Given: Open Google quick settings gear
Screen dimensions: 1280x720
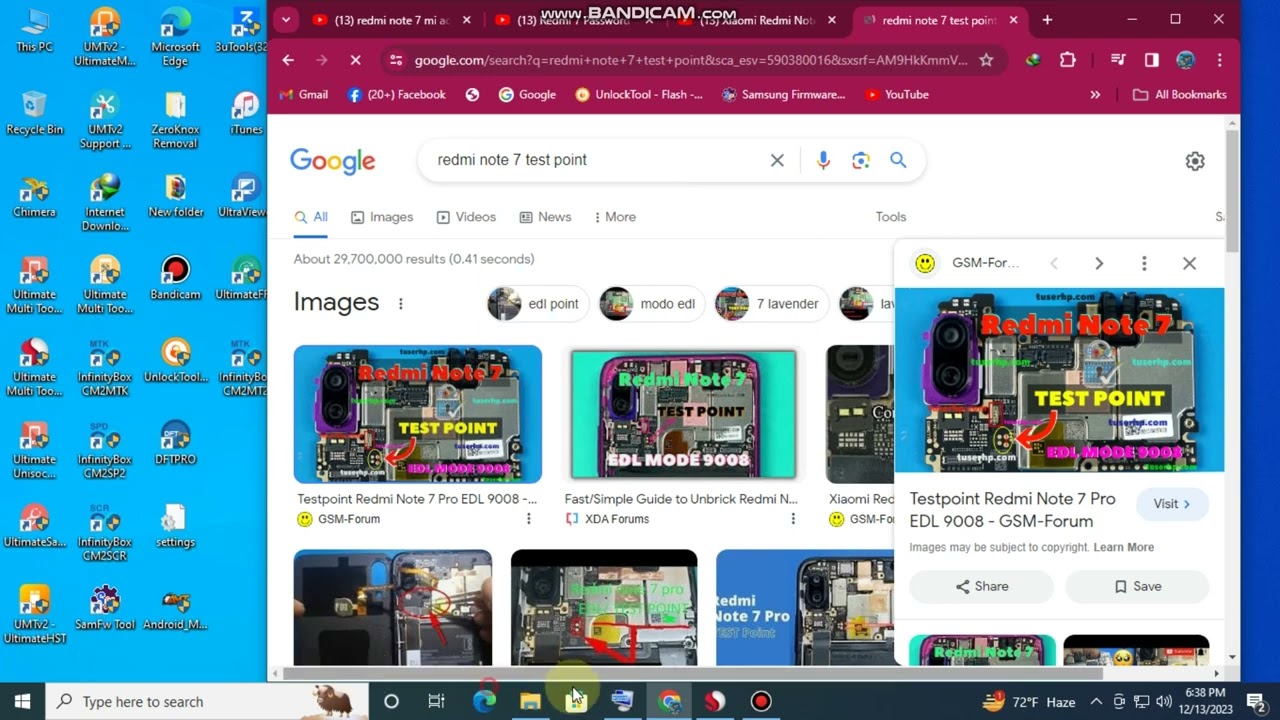Looking at the screenshot, I should click(1195, 161).
